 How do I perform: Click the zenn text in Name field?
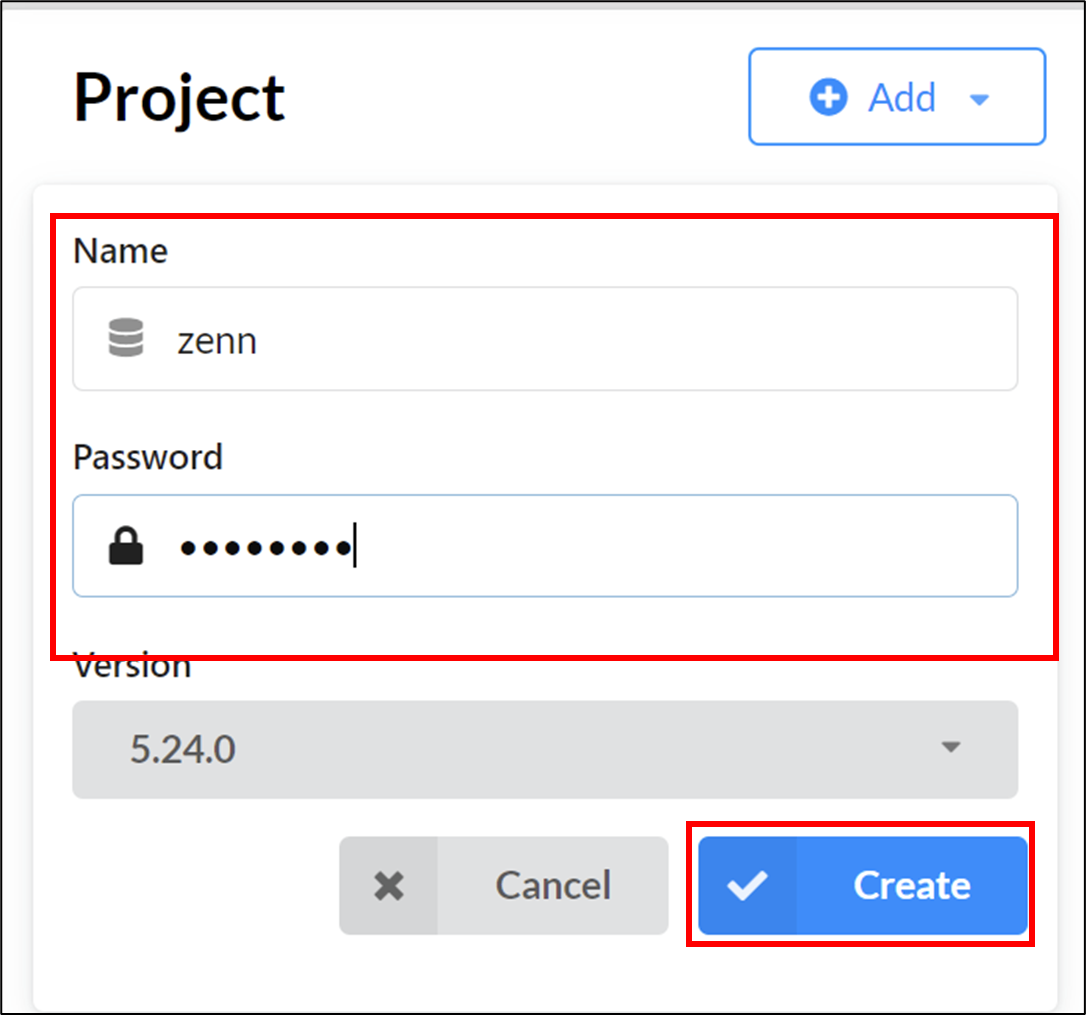coord(217,342)
